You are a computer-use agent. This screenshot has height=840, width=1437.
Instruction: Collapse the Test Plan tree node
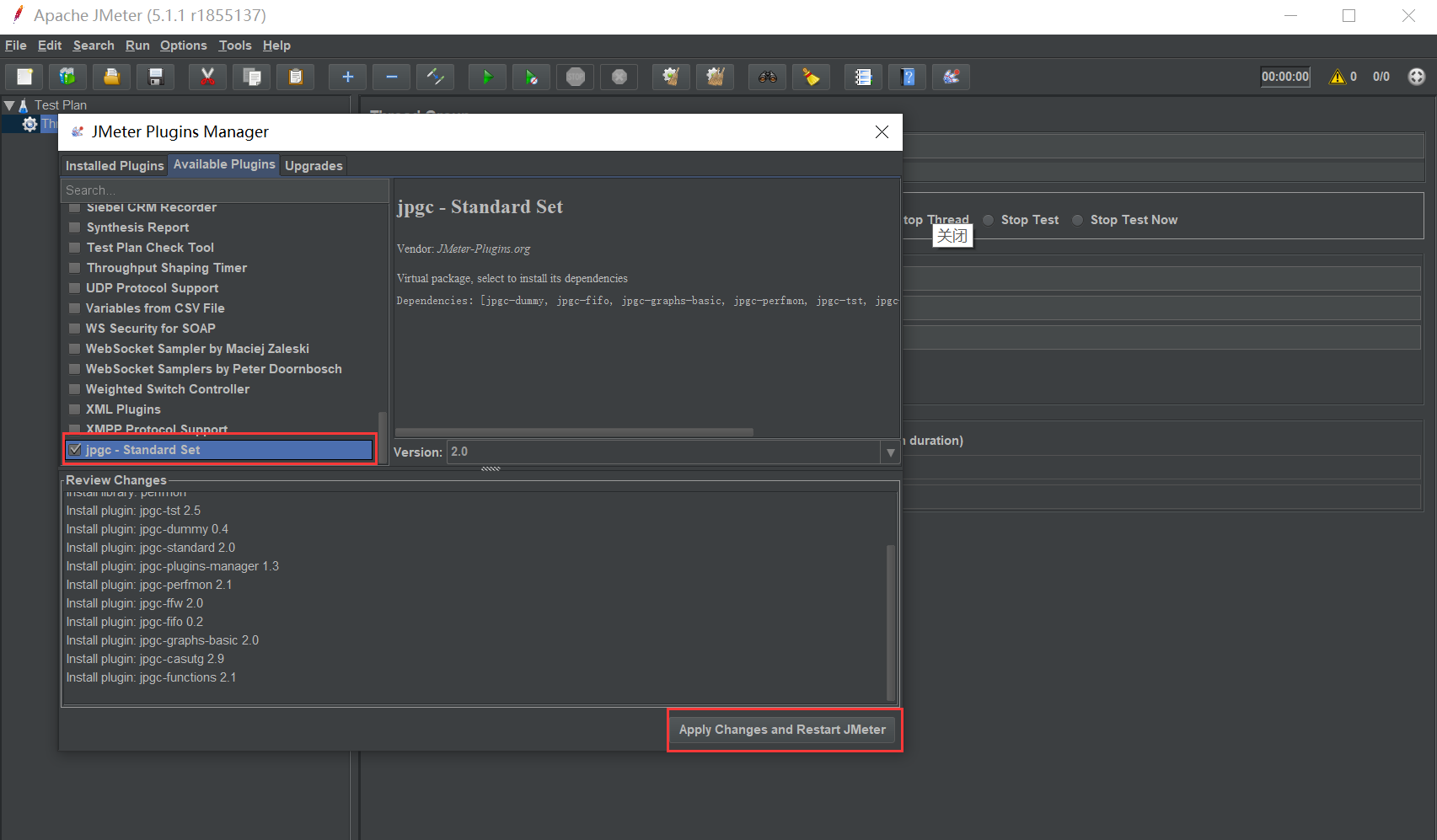(9, 105)
